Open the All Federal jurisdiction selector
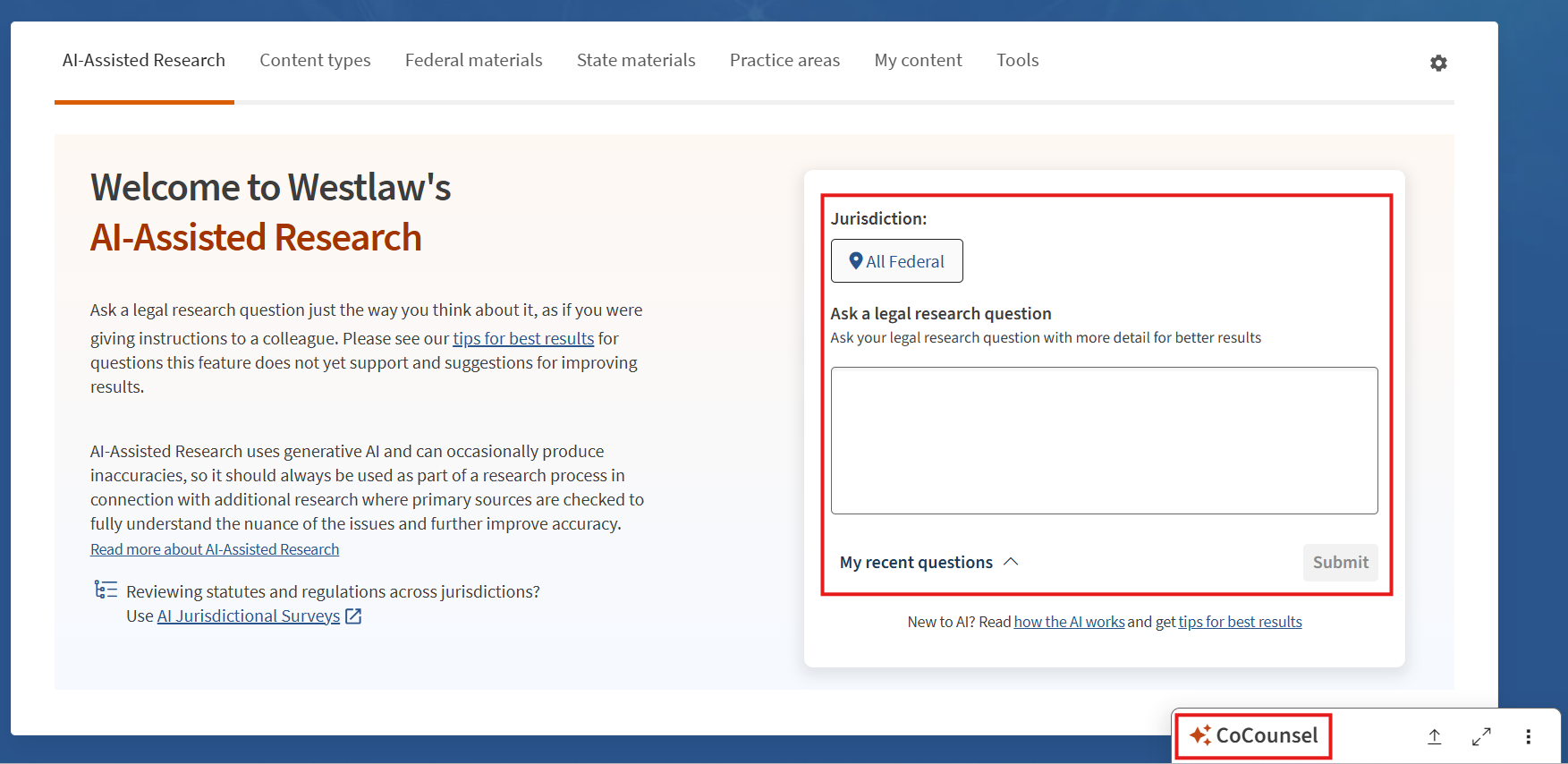 (896, 261)
